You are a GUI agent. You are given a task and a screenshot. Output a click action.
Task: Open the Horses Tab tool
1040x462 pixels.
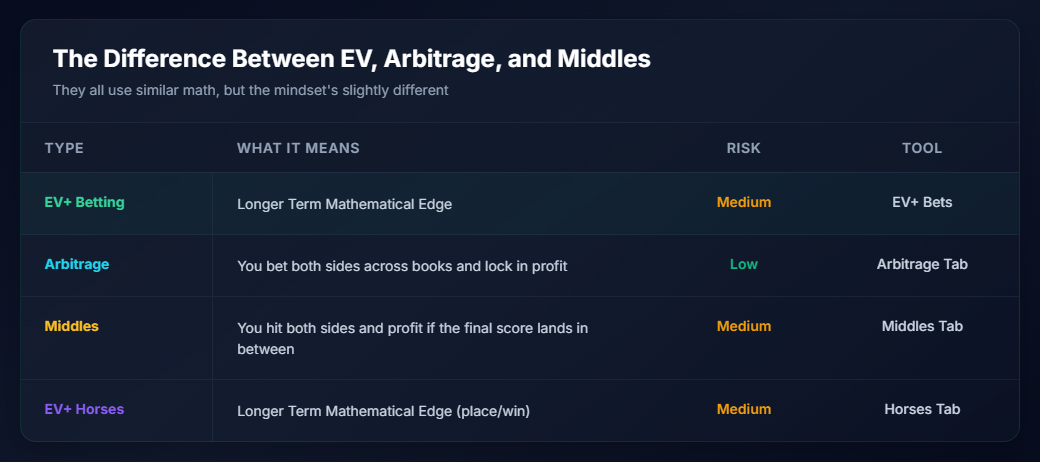tap(922, 409)
